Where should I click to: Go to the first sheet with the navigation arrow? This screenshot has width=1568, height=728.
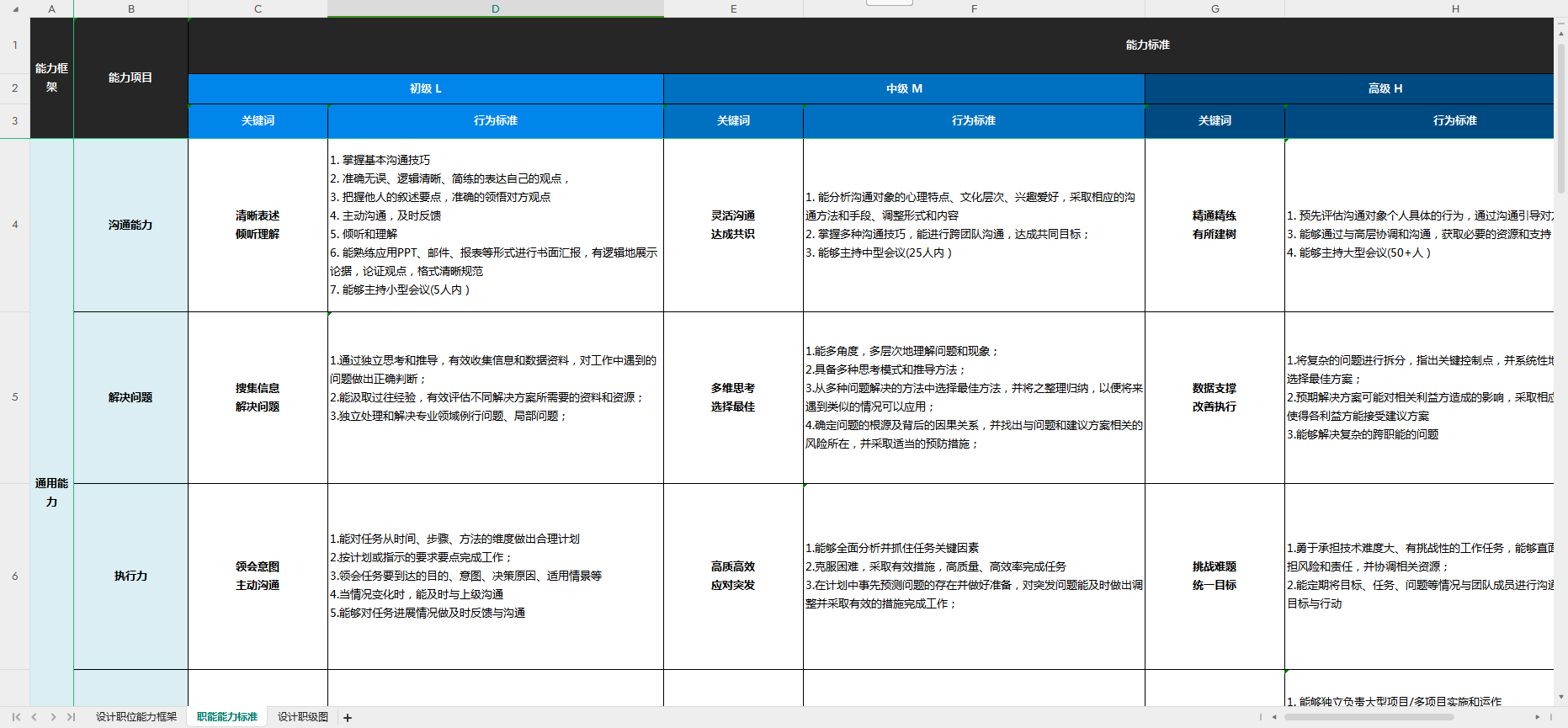click(x=16, y=717)
